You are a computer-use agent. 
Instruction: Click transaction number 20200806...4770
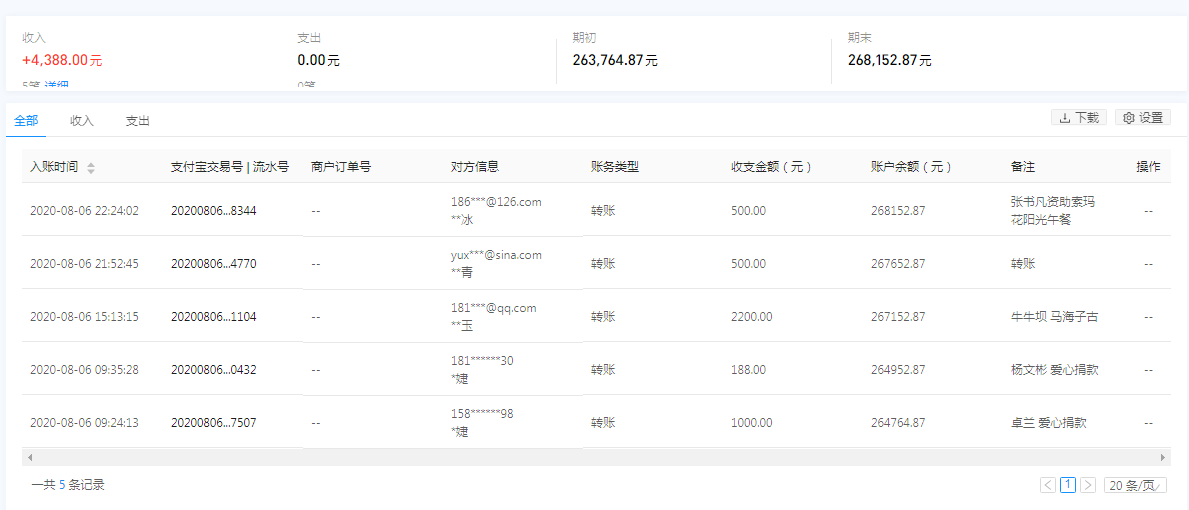pos(213,264)
